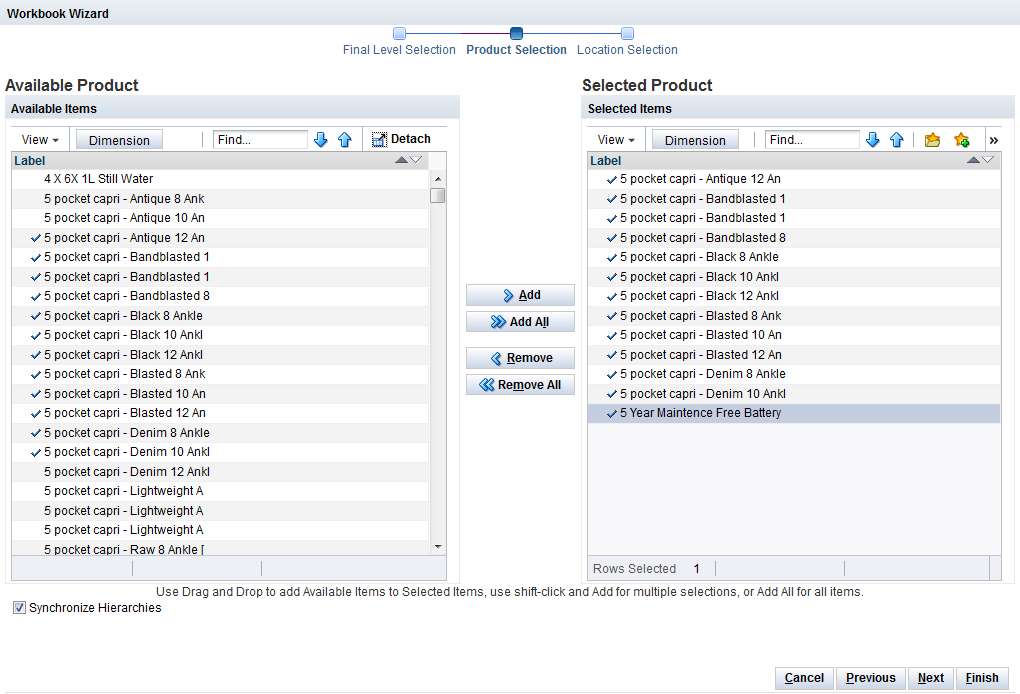Select 5 pocket capri - Black 12 Ankl in Selected

[794, 296]
